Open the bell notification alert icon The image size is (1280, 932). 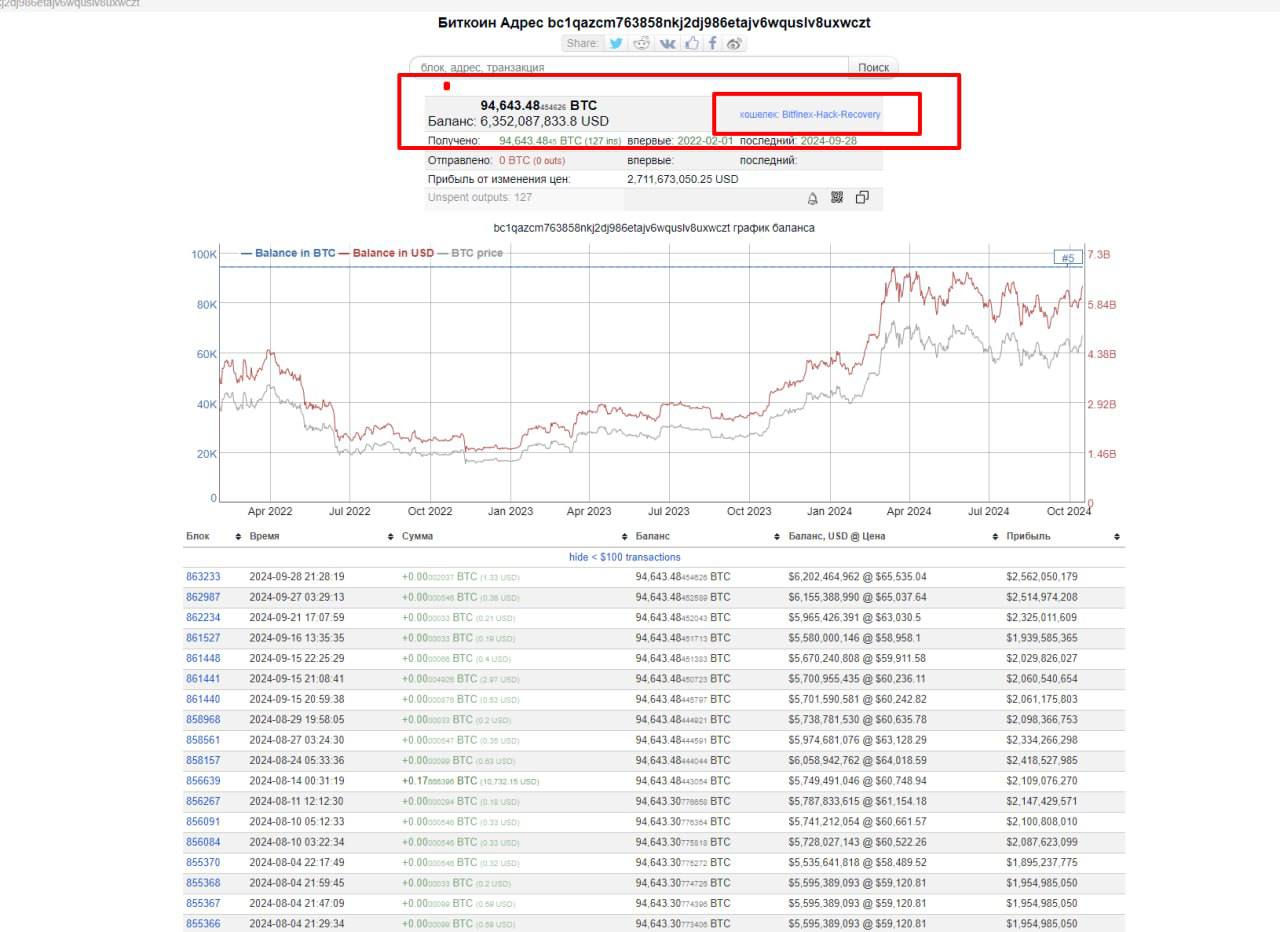(812, 198)
